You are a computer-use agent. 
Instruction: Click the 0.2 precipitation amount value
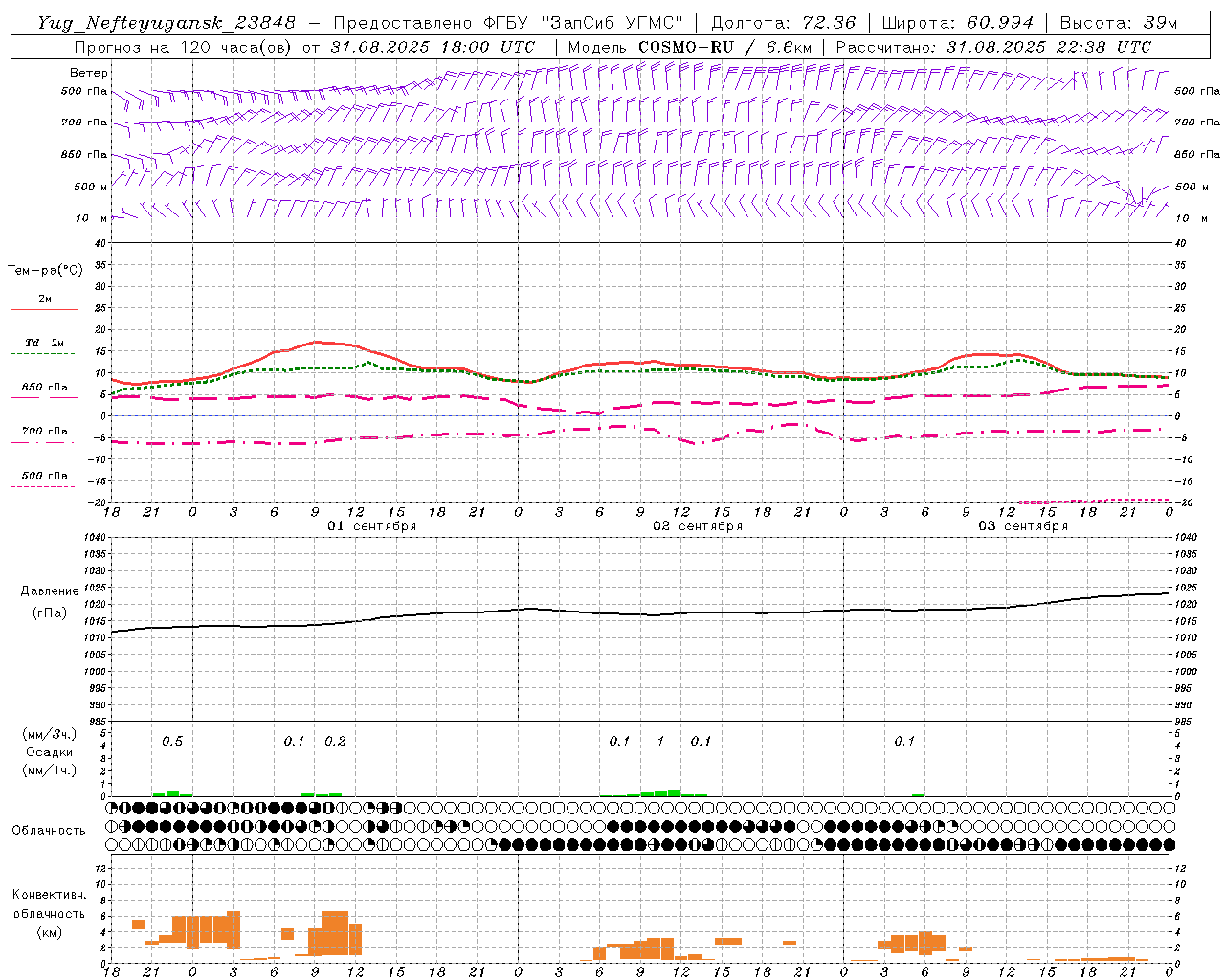(x=335, y=742)
